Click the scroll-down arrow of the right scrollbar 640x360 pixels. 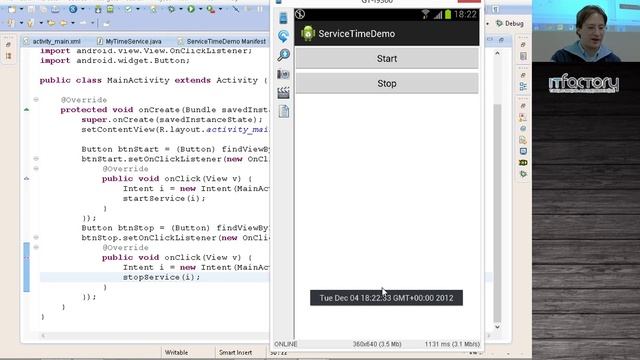[x=497, y=327]
